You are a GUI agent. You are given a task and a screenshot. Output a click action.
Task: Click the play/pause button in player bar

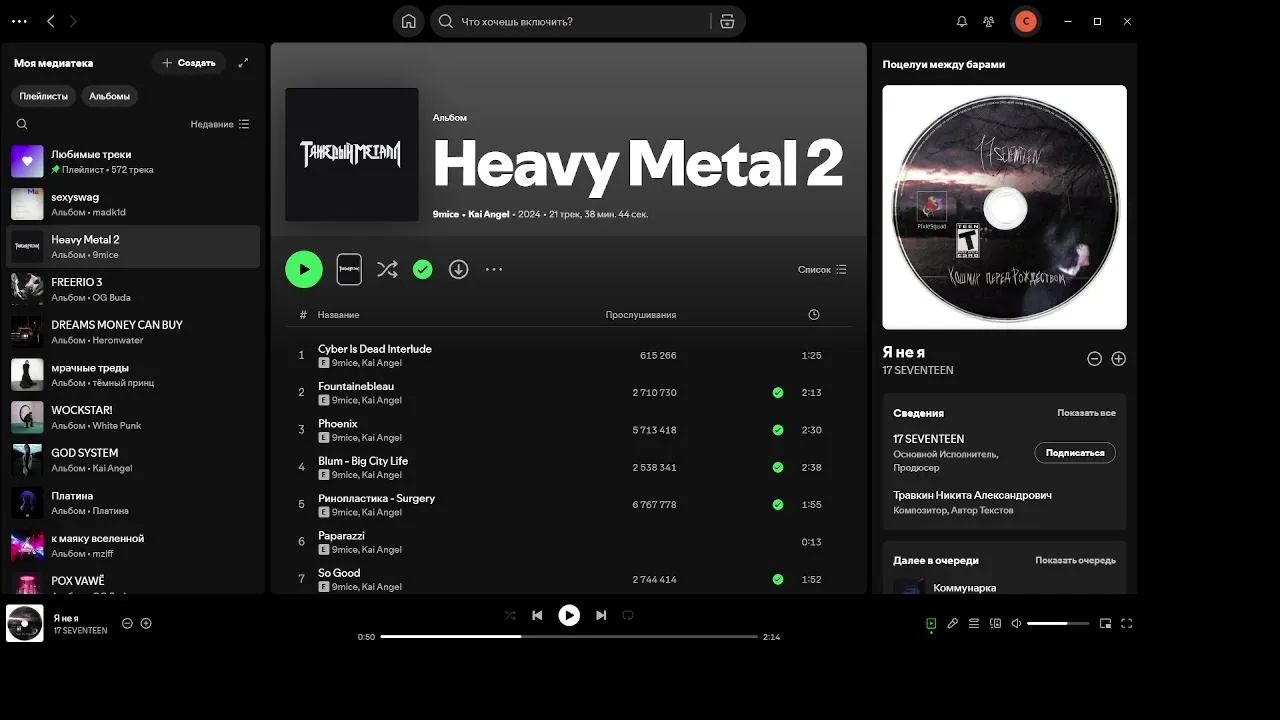[x=569, y=615]
